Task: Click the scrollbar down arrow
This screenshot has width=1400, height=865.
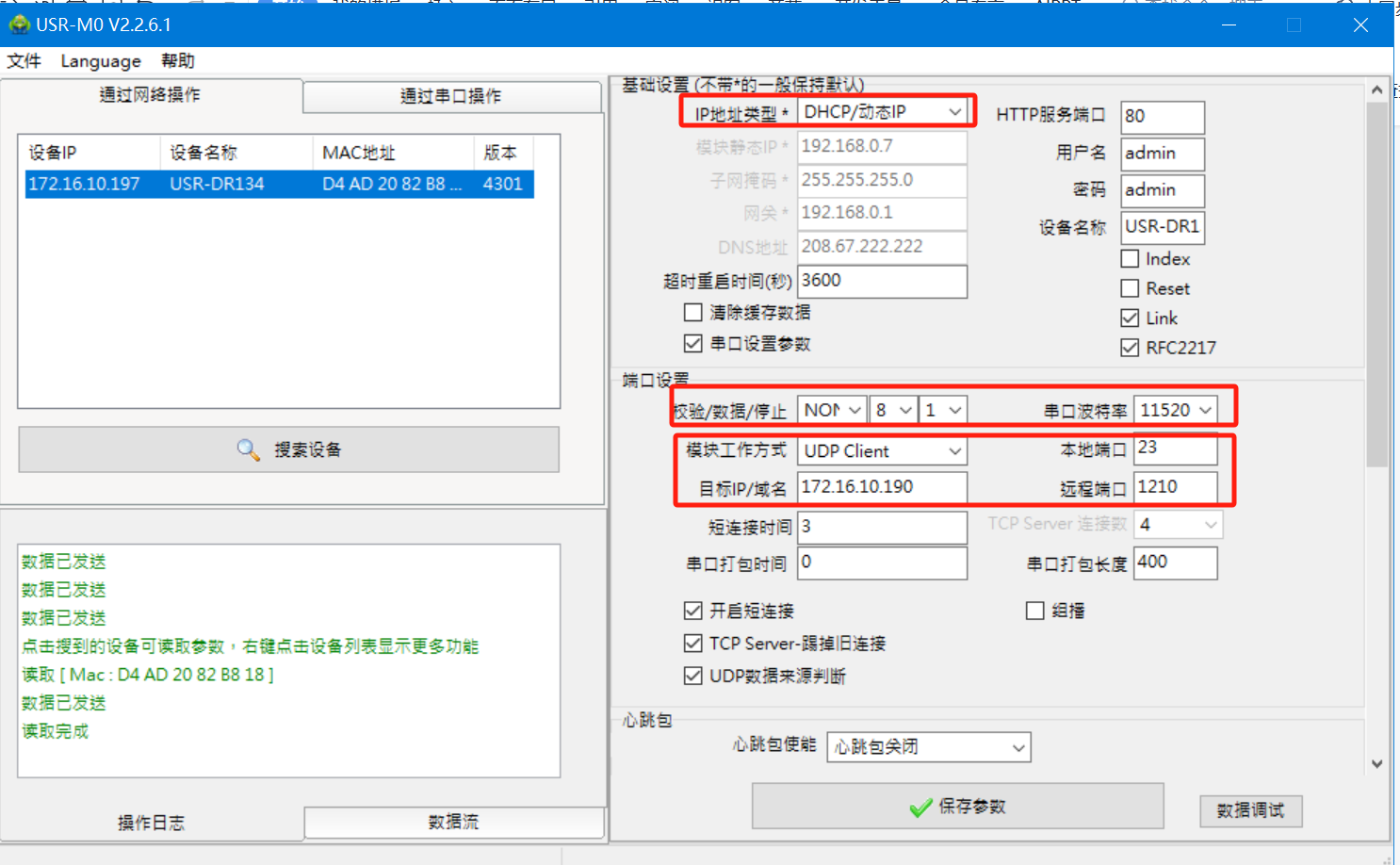Action: [1376, 764]
